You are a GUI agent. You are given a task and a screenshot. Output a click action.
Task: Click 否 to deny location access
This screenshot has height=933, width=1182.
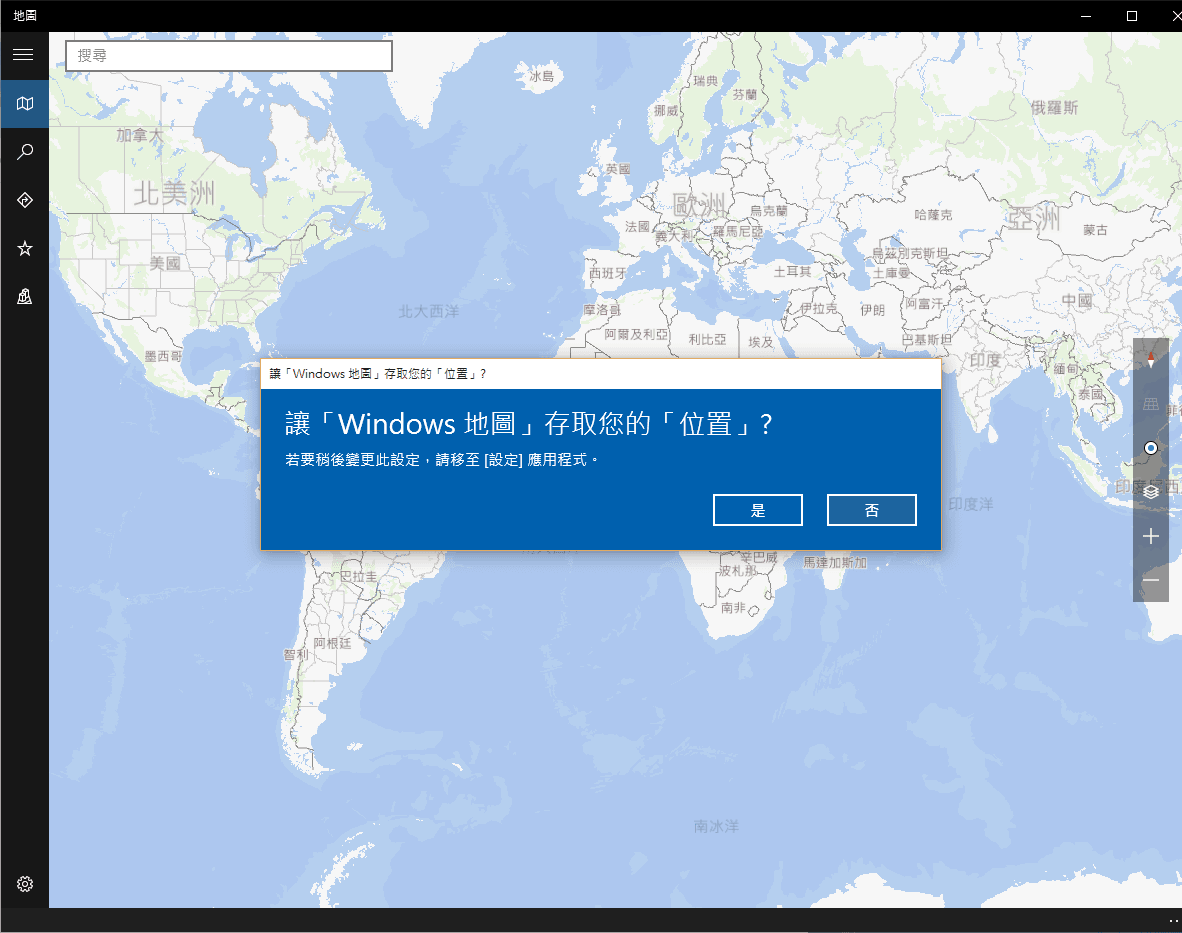[x=871, y=510]
